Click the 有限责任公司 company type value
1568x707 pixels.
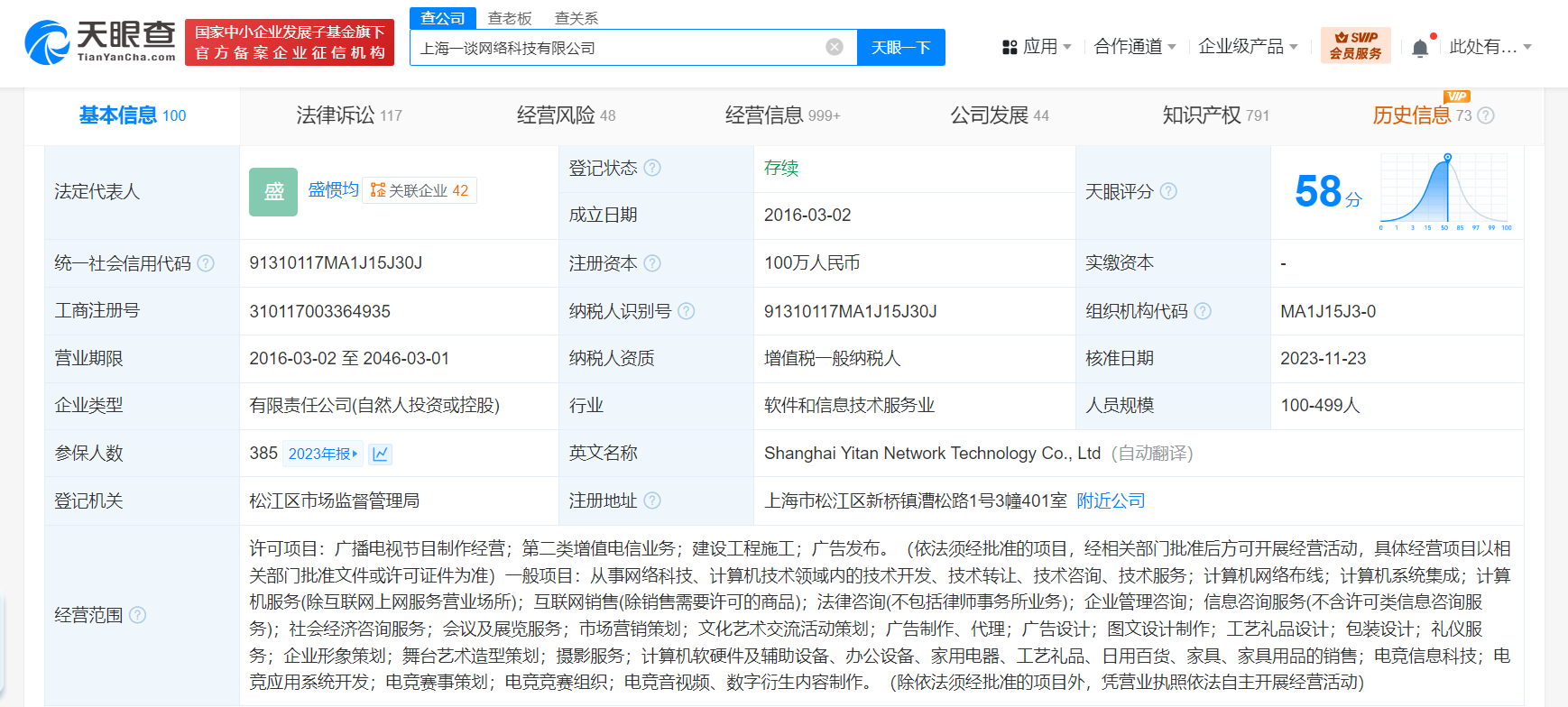pyautogui.click(x=374, y=406)
